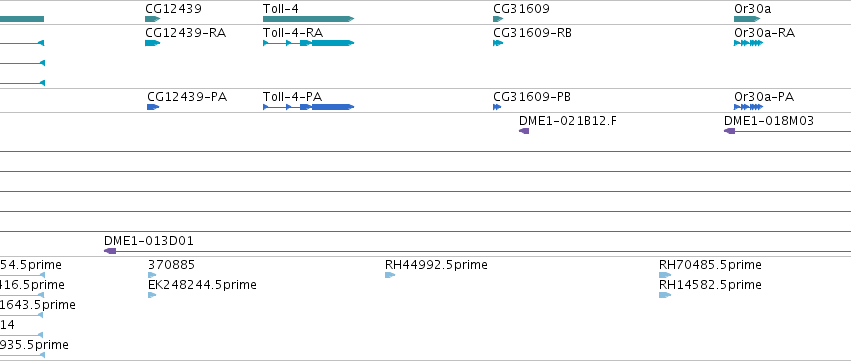Click the CG31609-PB protein arrow
This screenshot has width=851, height=361.
pyautogui.click(x=497, y=107)
